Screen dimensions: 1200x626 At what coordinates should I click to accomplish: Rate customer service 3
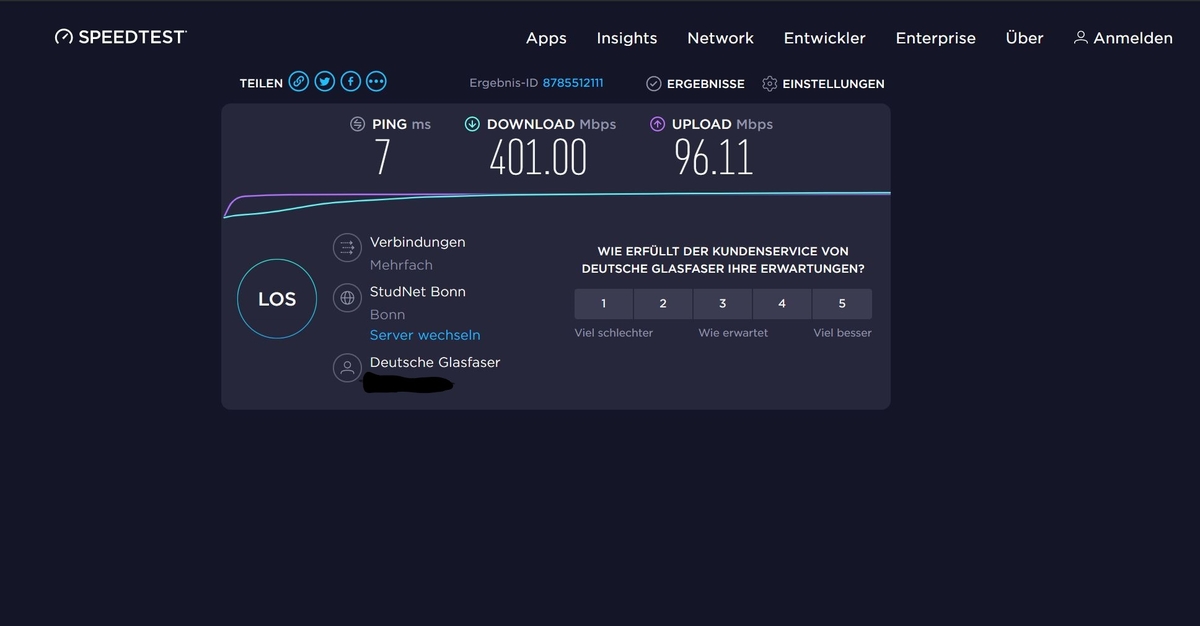tap(723, 303)
